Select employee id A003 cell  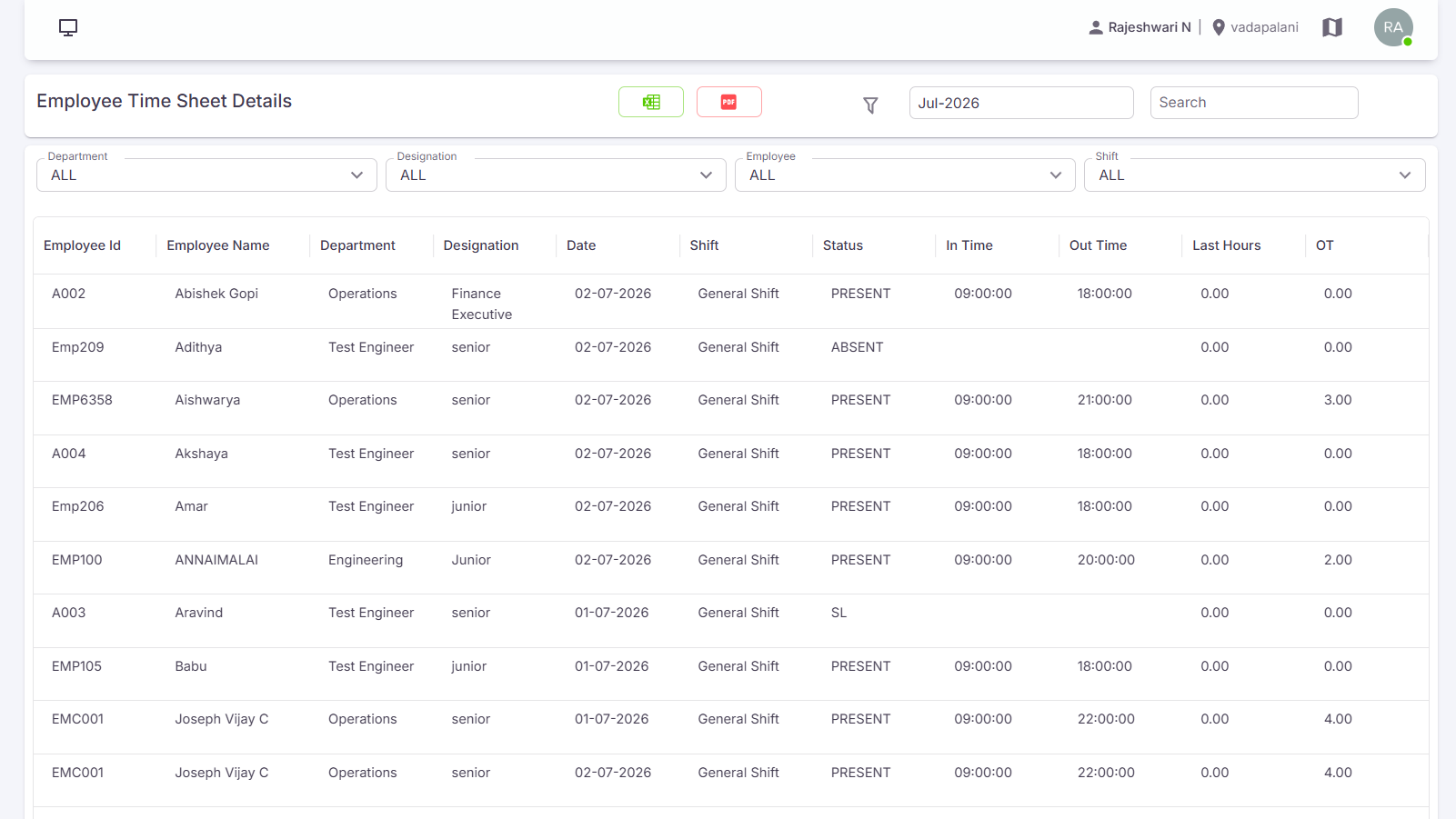[x=68, y=613]
